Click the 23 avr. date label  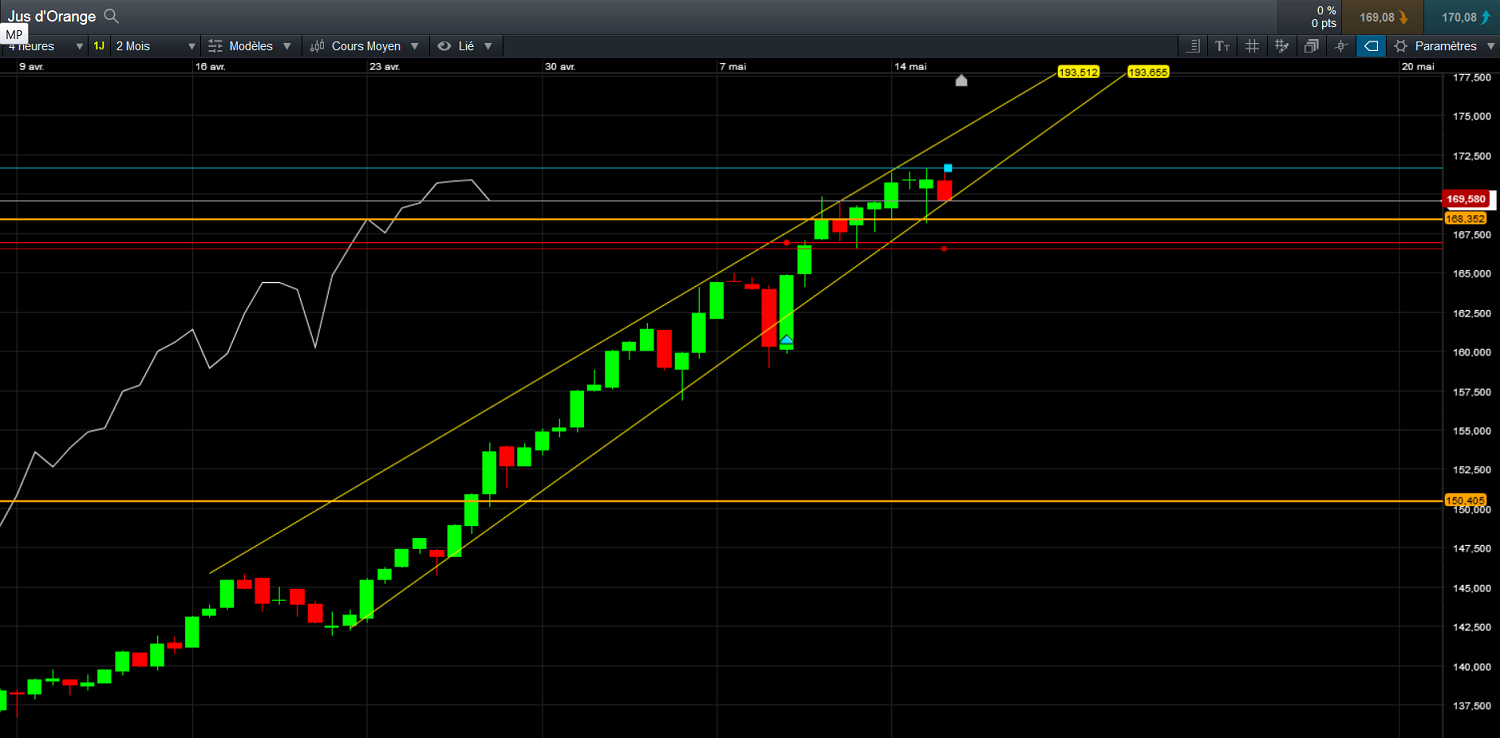pyautogui.click(x=384, y=66)
